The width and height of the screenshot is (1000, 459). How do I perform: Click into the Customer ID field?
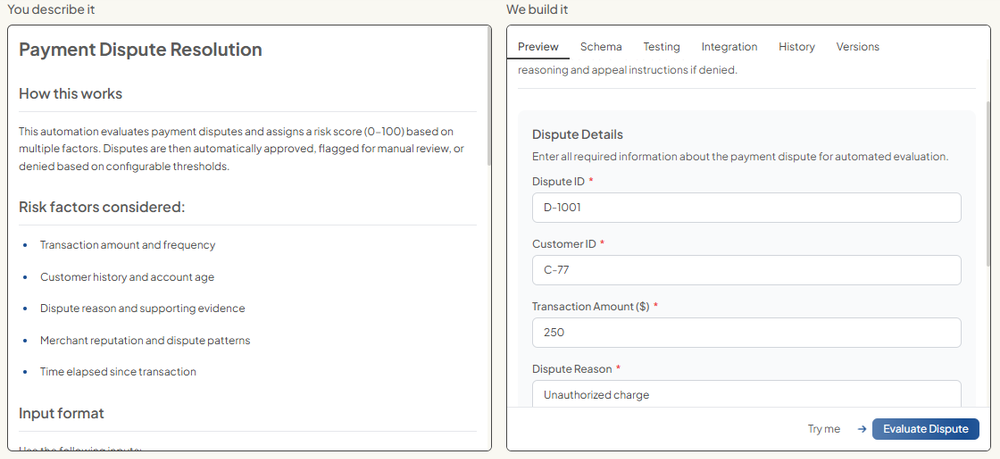(746, 270)
